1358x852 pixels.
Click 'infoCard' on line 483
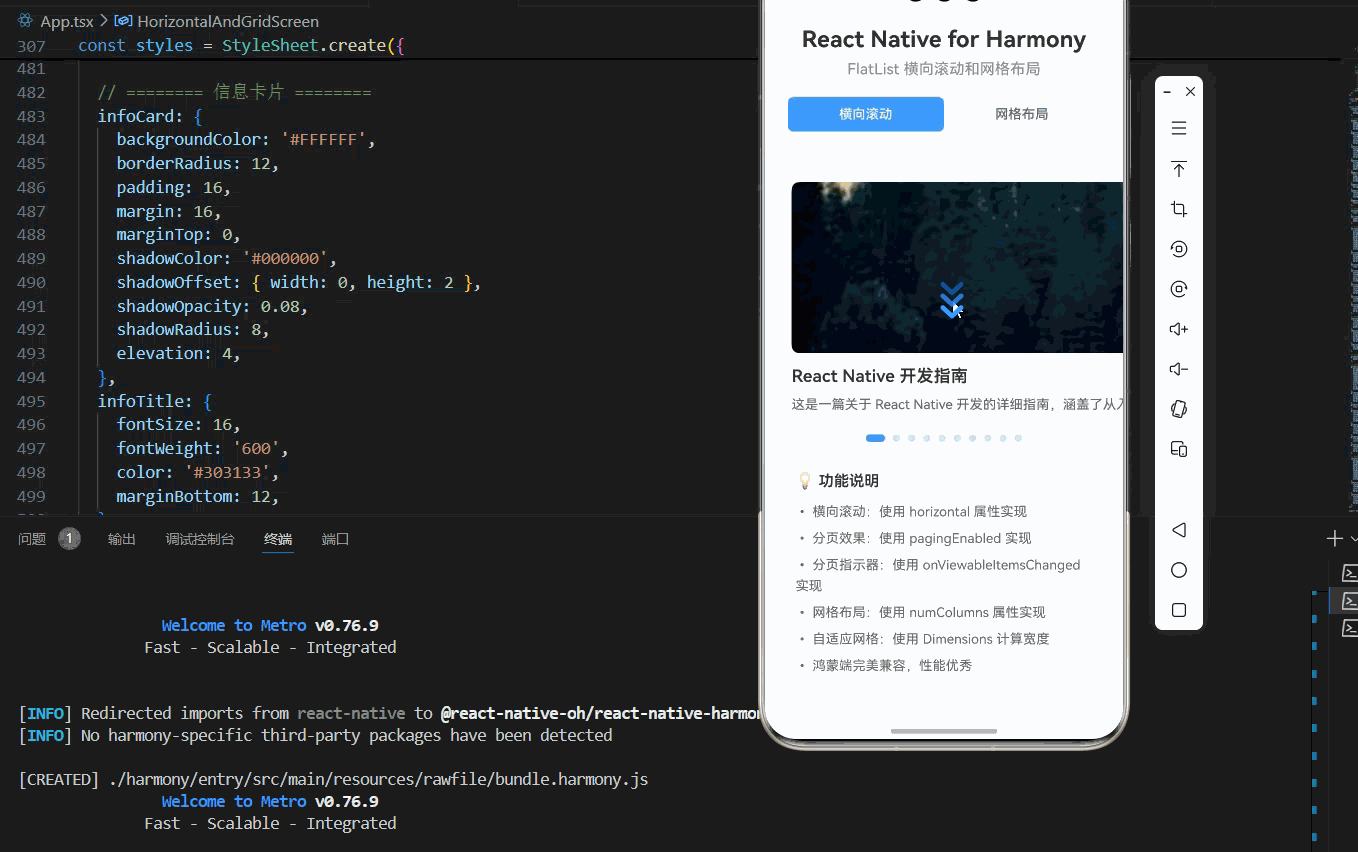coord(135,116)
